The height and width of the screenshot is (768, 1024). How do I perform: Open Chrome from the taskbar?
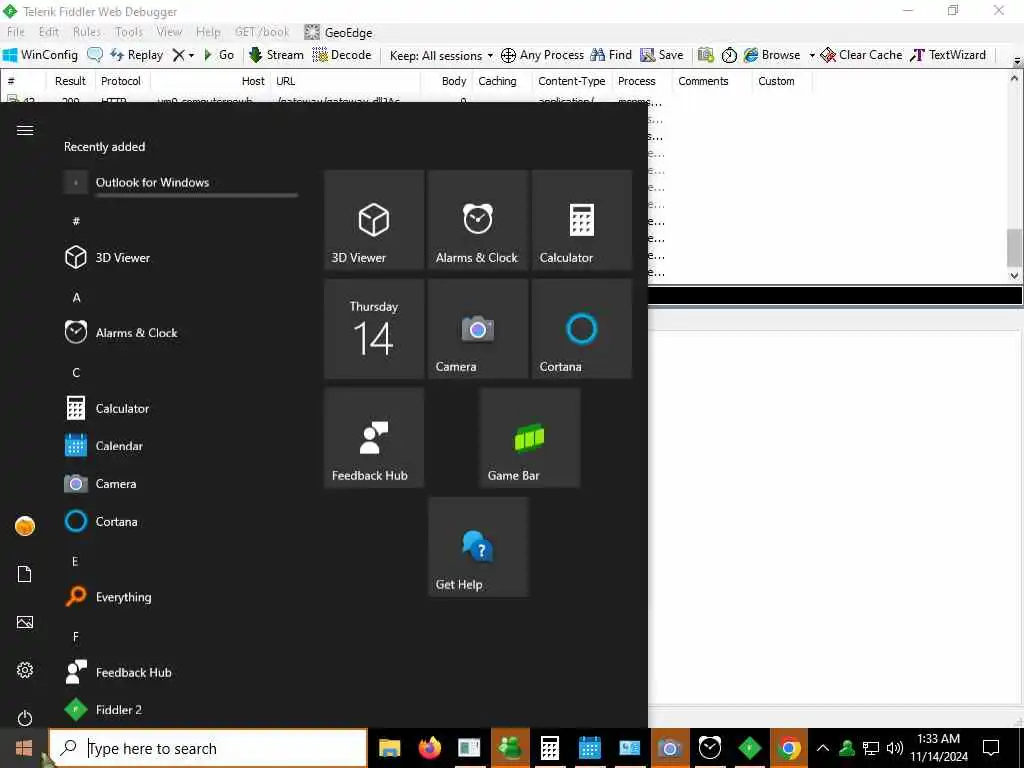tap(789, 748)
